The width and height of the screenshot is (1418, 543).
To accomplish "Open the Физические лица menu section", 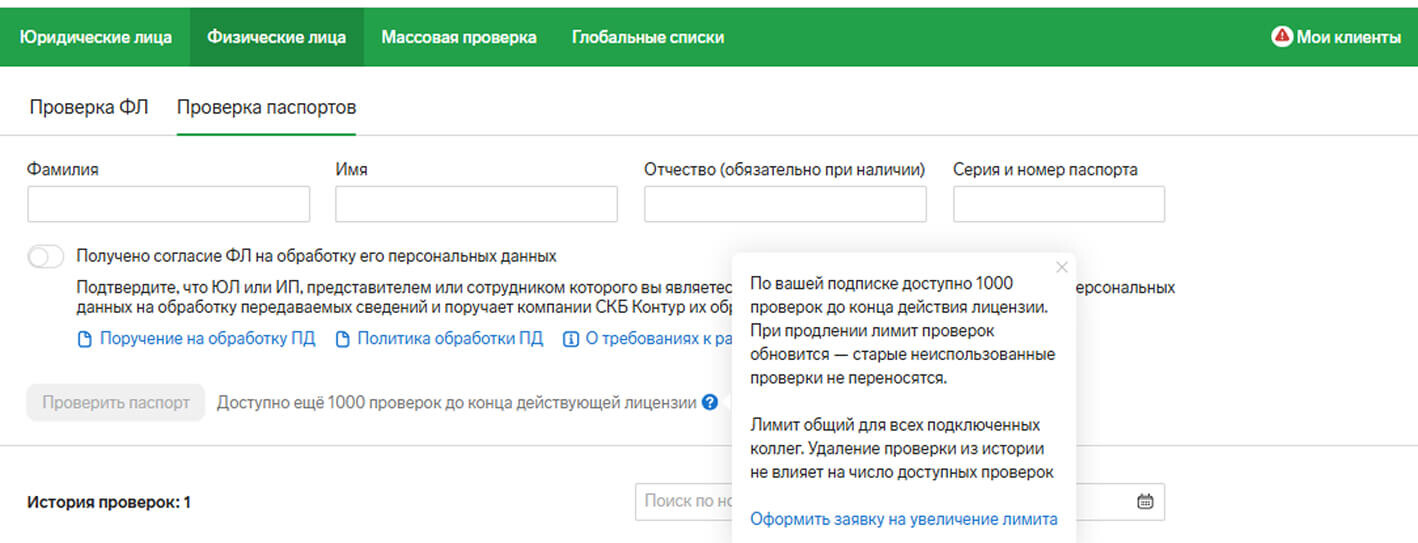I will click(277, 37).
